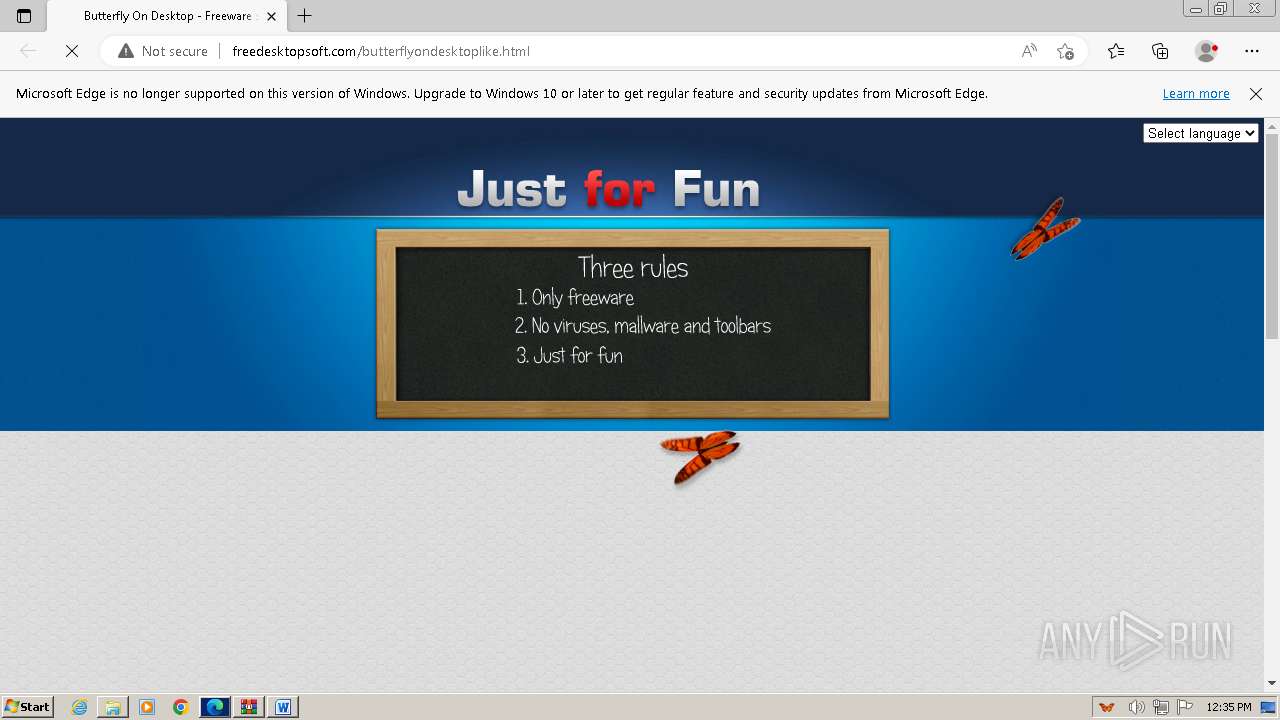Open Action Center flag icon
This screenshot has height=720, width=1280.
click(x=1185, y=707)
